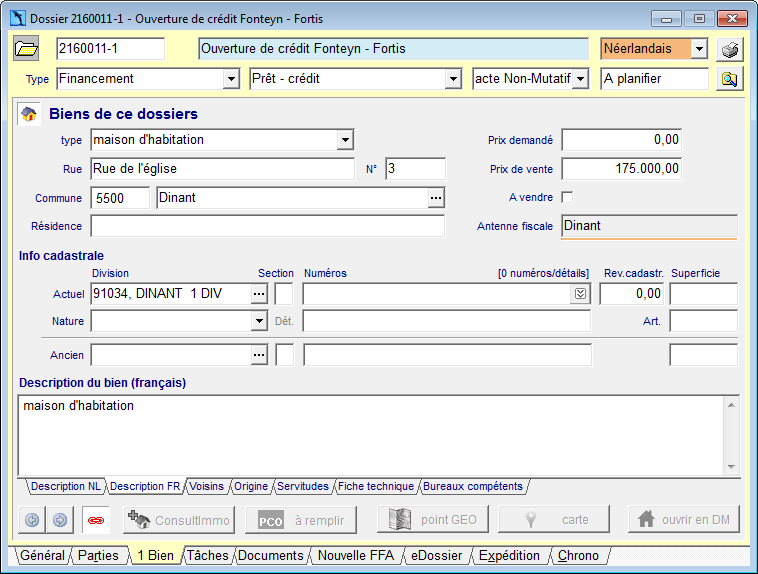Click the Actuel Section field
Screen dimensions: 758x574
284,294
